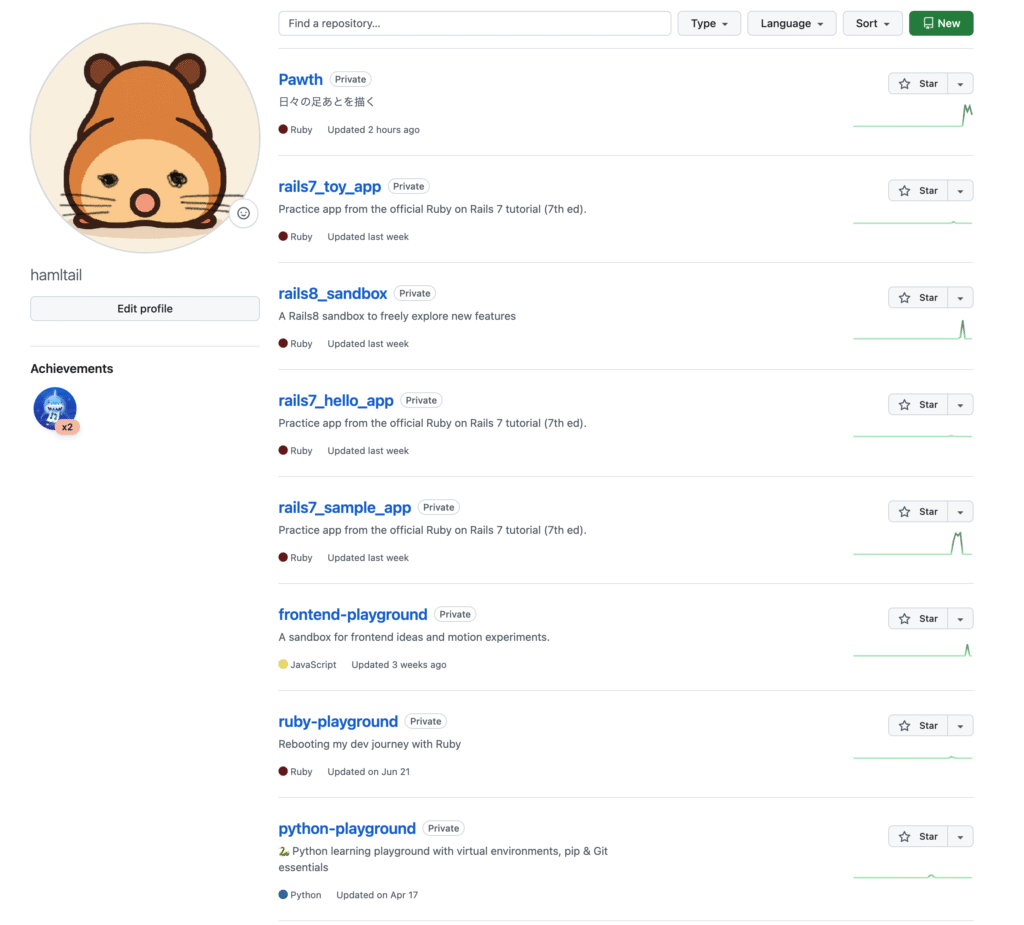
Task: Open star list dropdown for python-playground
Action: (x=960, y=837)
